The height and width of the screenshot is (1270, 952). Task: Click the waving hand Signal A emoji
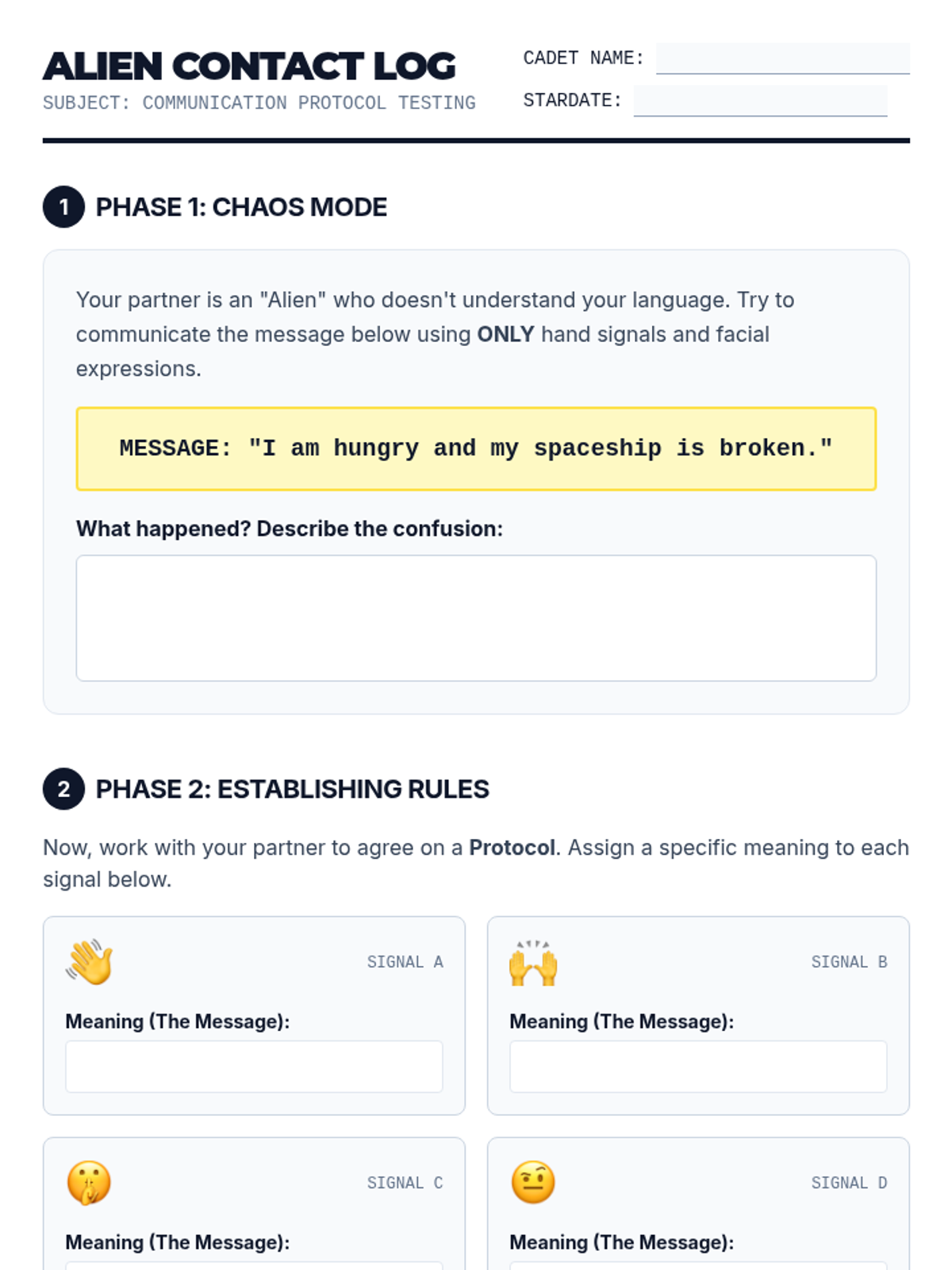[90, 962]
